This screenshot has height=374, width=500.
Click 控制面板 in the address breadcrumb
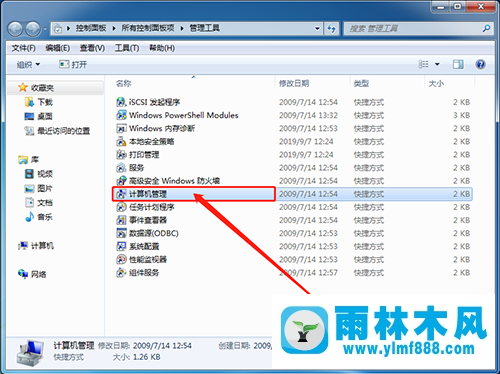click(x=91, y=28)
